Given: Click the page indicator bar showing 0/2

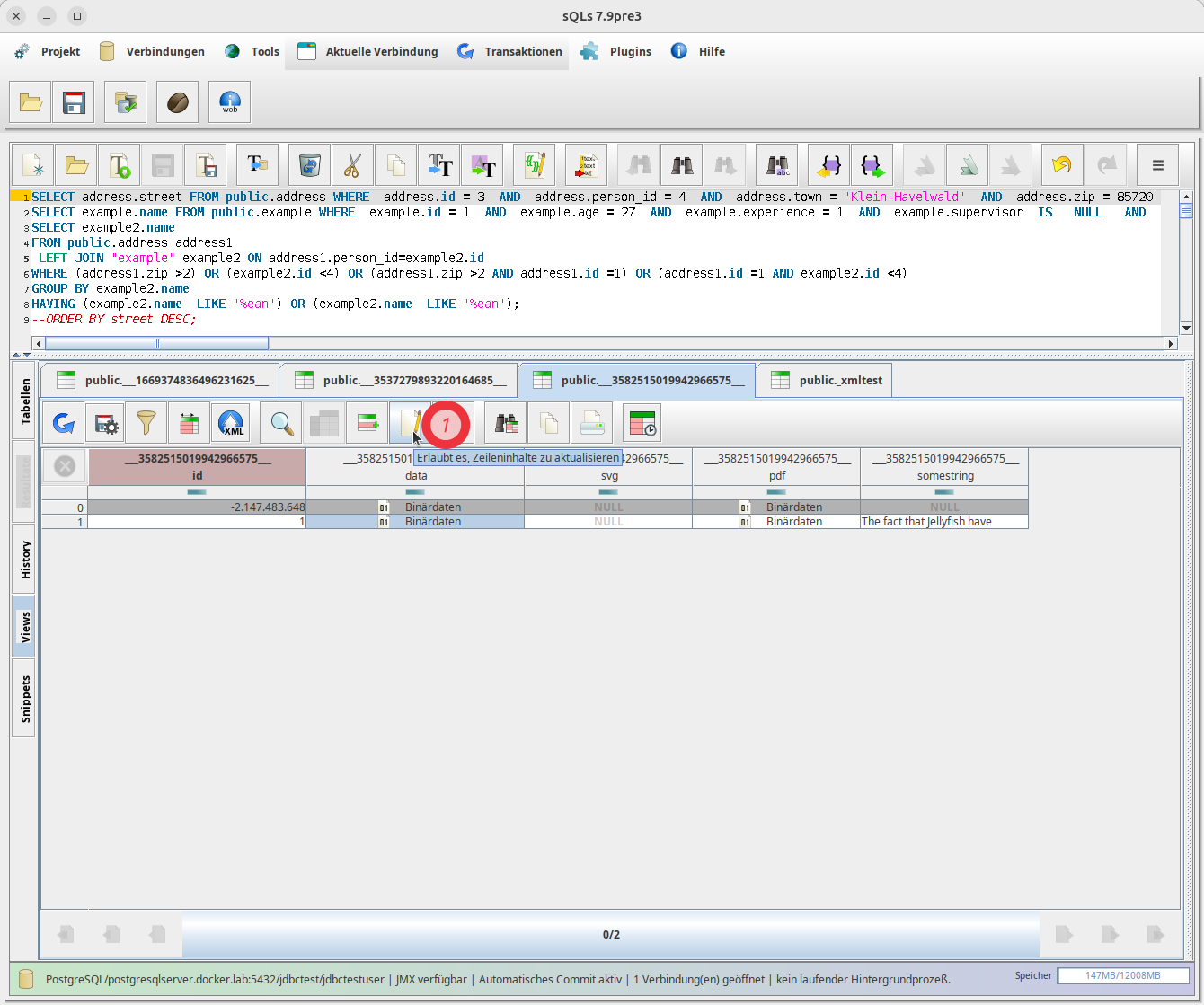Looking at the screenshot, I should click(611, 934).
